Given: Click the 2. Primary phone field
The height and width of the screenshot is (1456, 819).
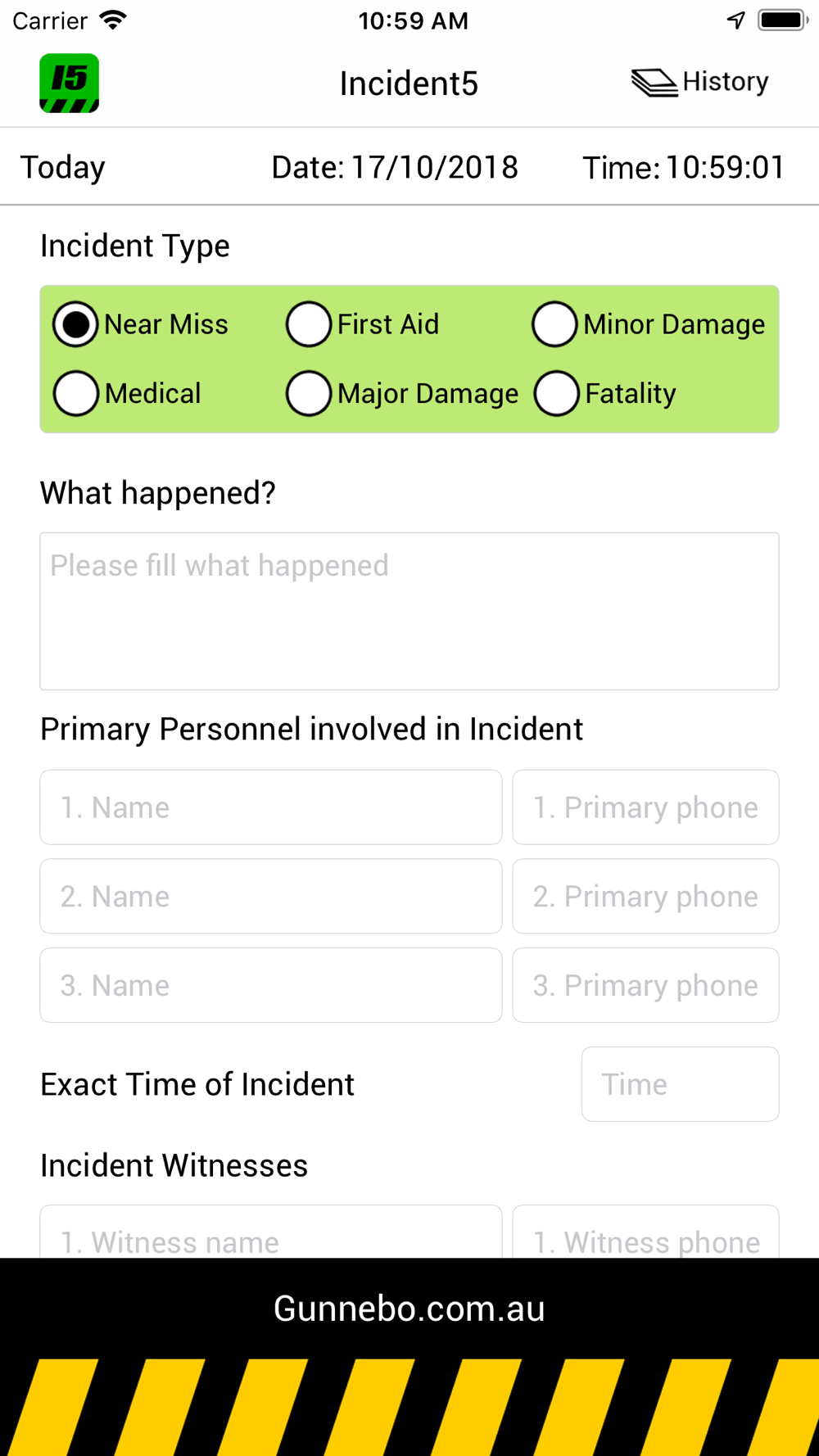Looking at the screenshot, I should (x=645, y=897).
